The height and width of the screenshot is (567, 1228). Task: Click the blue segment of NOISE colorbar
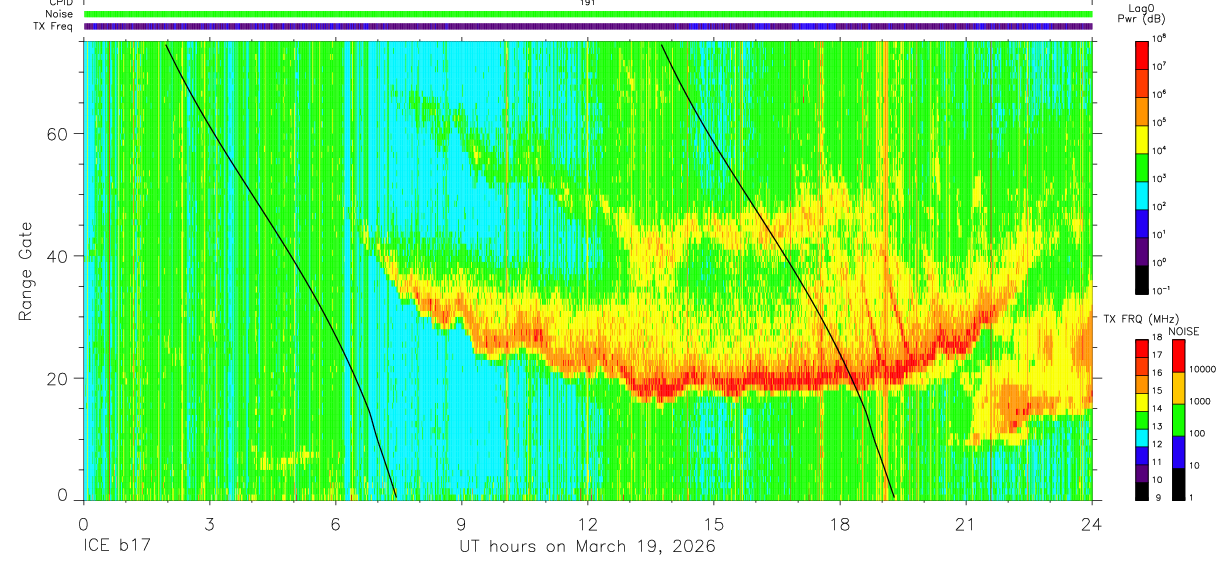(1178, 451)
